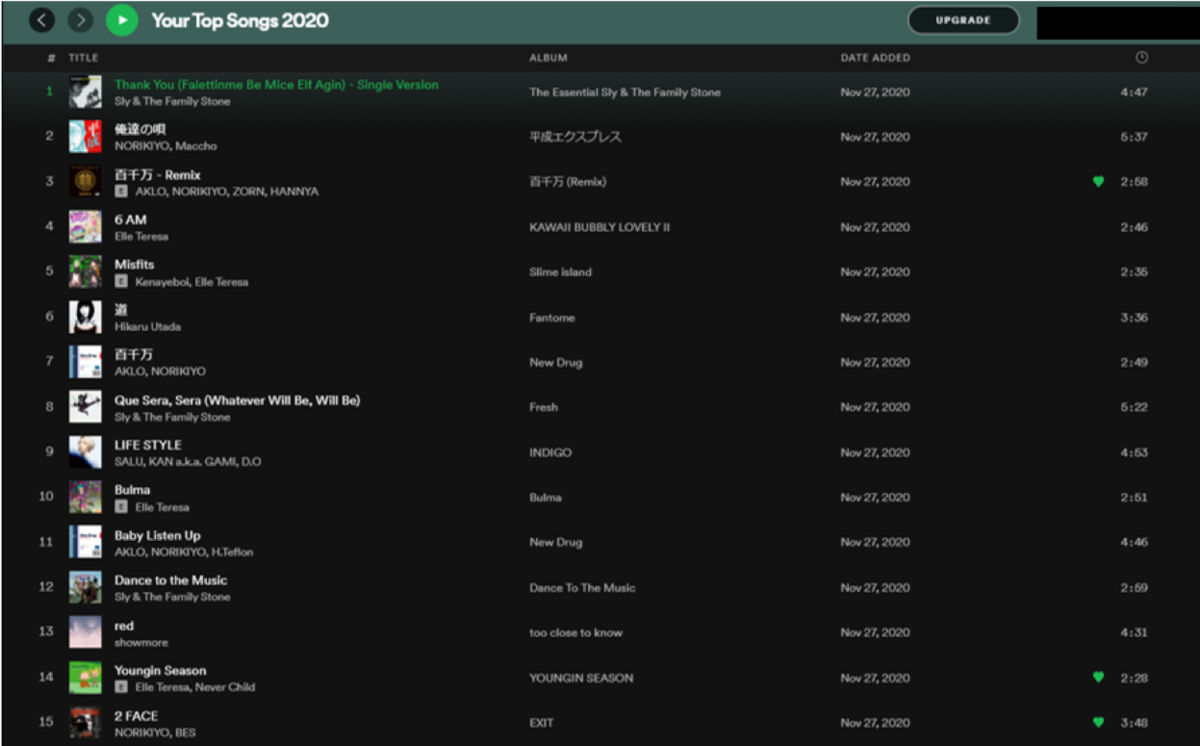Open artist H.Teflon on Baby Listen Up
The height and width of the screenshot is (746, 1200).
click(x=231, y=552)
